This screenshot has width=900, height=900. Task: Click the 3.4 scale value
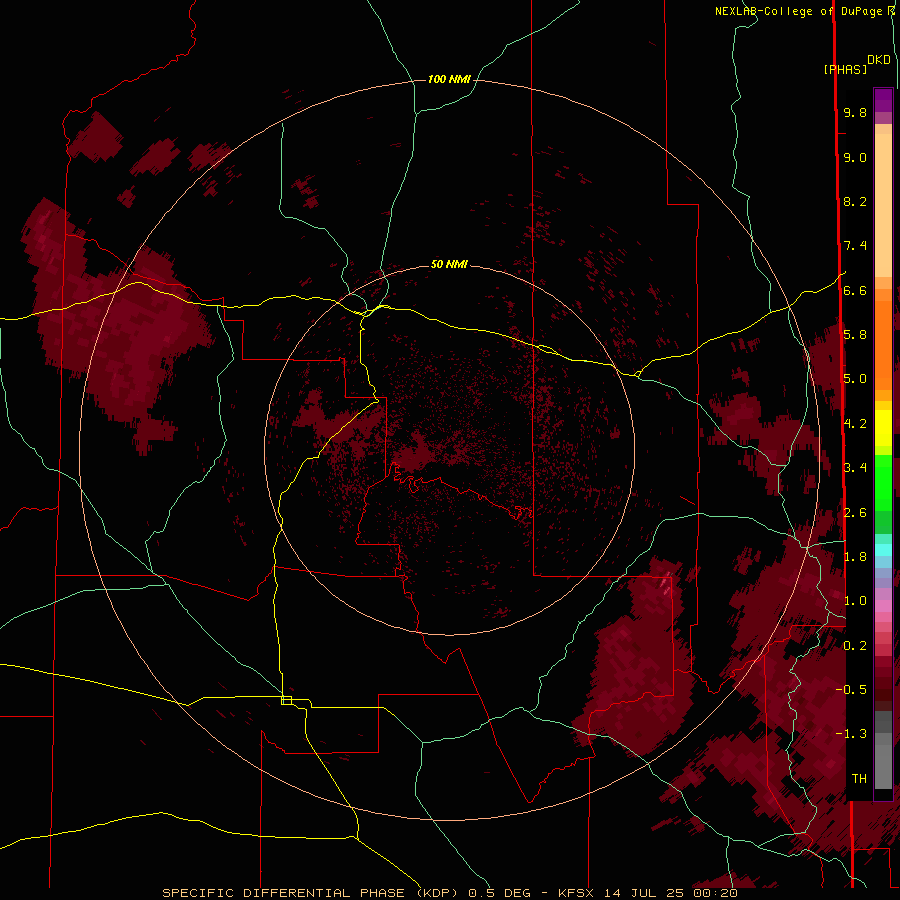pos(855,468)
